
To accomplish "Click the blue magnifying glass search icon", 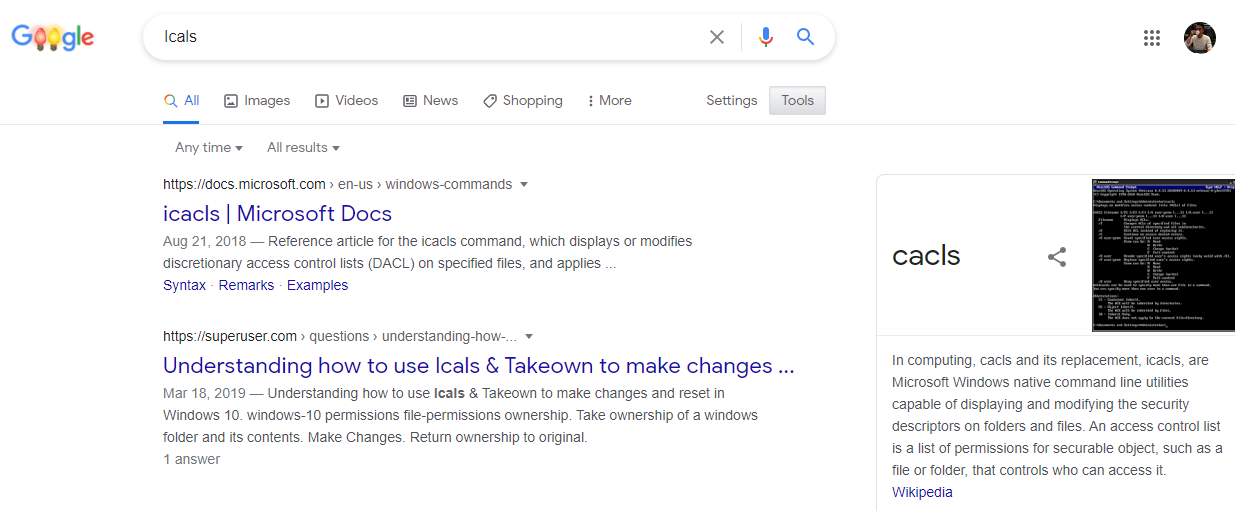I will [x=806, y=37].
